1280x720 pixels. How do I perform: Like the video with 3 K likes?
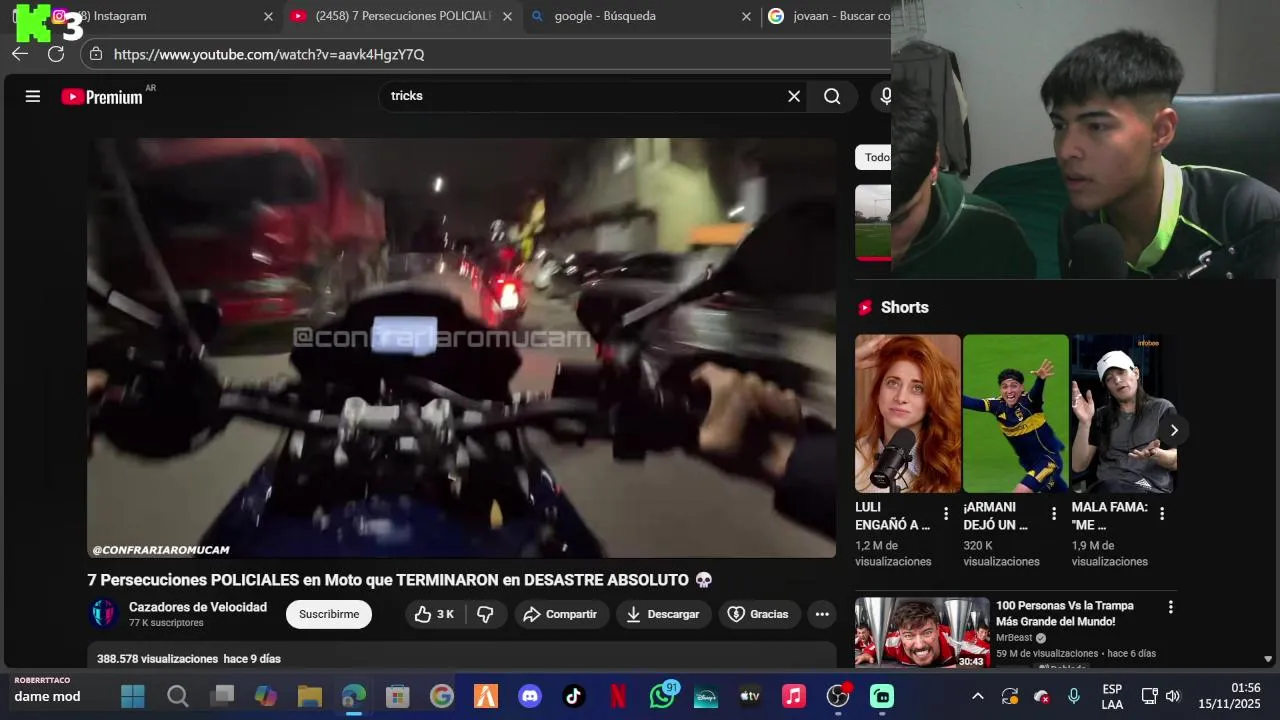point(435,614)
